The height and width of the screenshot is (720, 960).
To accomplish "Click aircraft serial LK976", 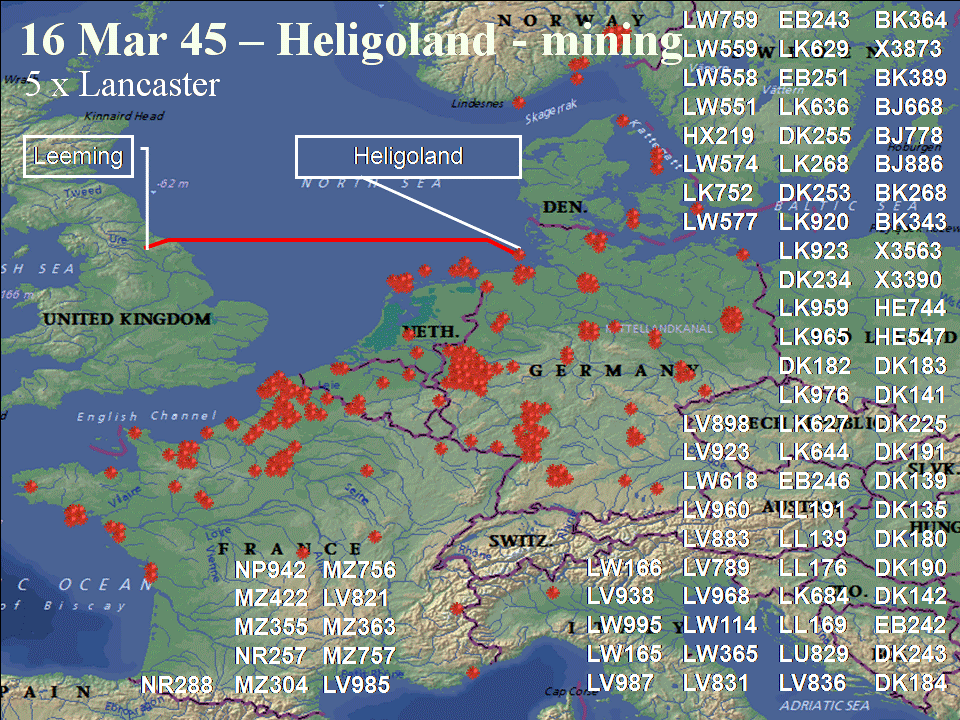I will coord(814,395).
